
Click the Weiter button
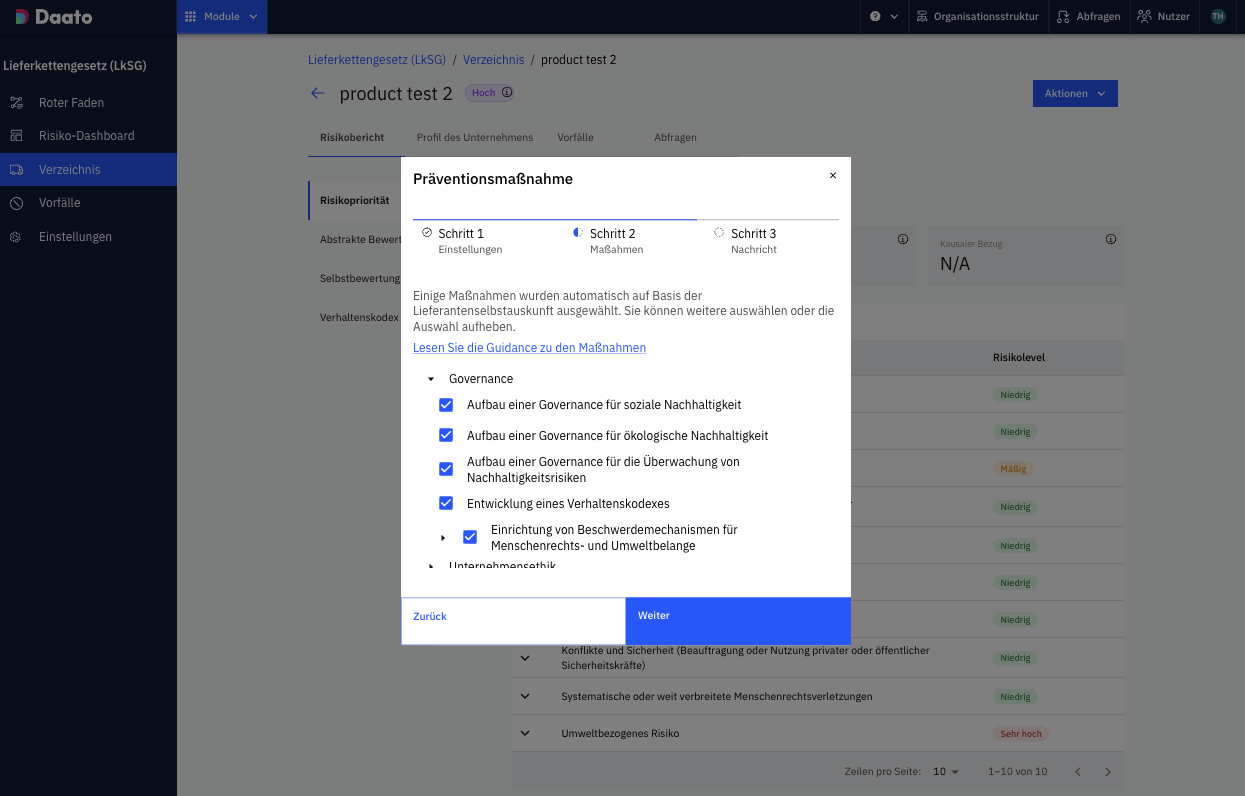coord(738,621)
